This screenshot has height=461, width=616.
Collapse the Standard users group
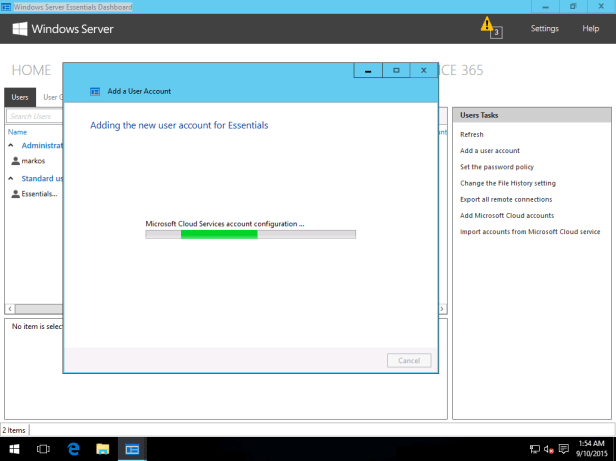(11, 178)
